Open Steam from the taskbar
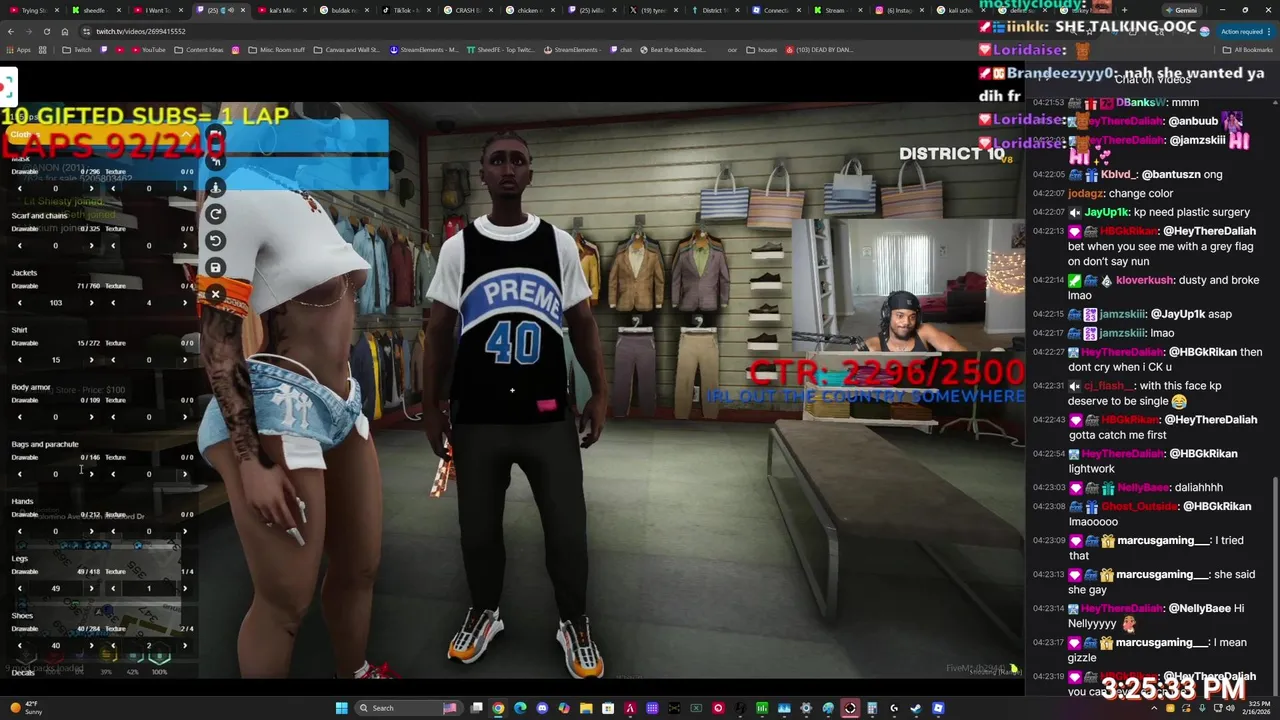Viewport: 1280px width, 720px height. pyautogui.click(x=915, y=708)
